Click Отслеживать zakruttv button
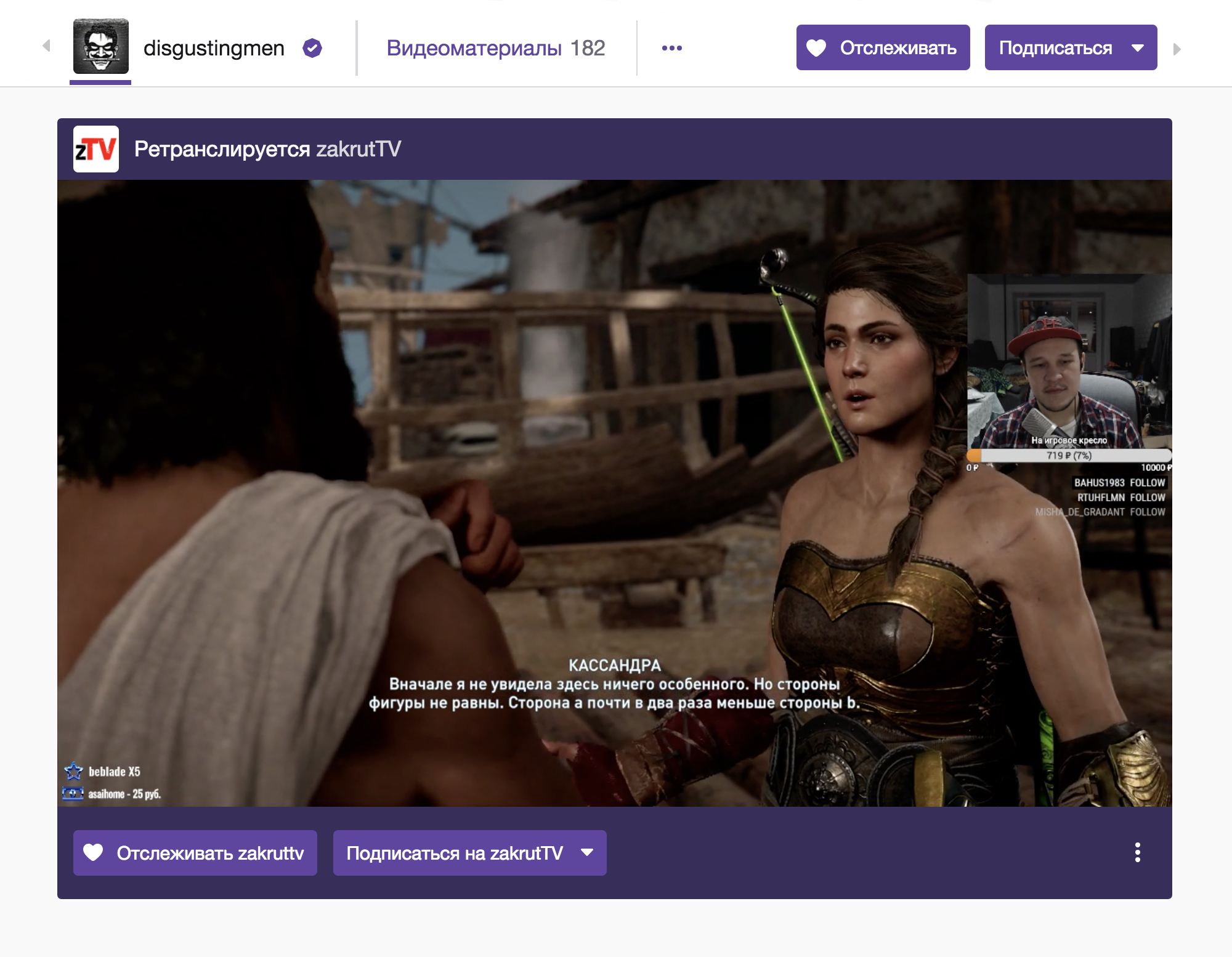This screenshot has height=957, width=1232. 195,853
